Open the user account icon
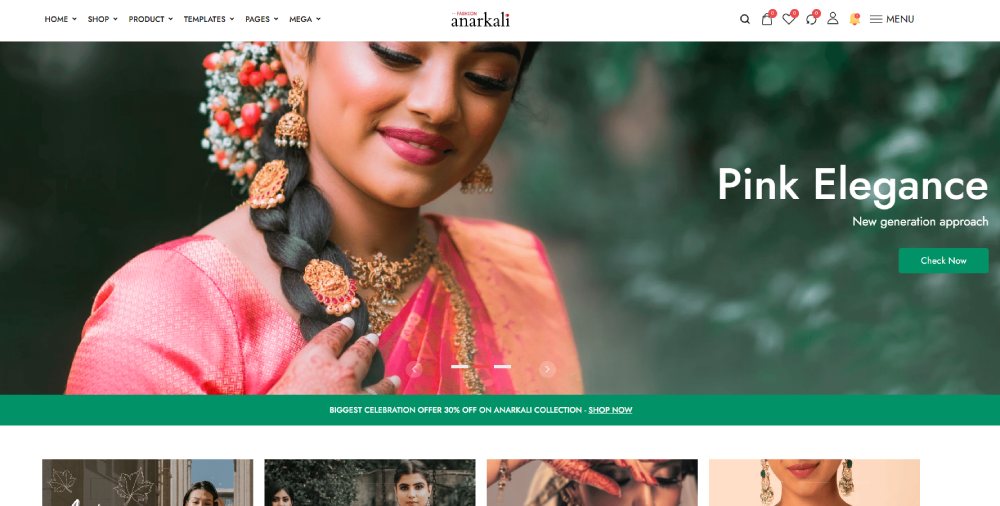 [832, 19]
